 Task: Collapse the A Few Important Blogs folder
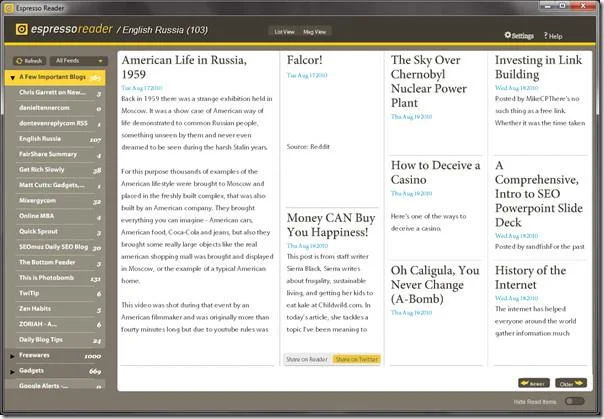pos(12,77)
